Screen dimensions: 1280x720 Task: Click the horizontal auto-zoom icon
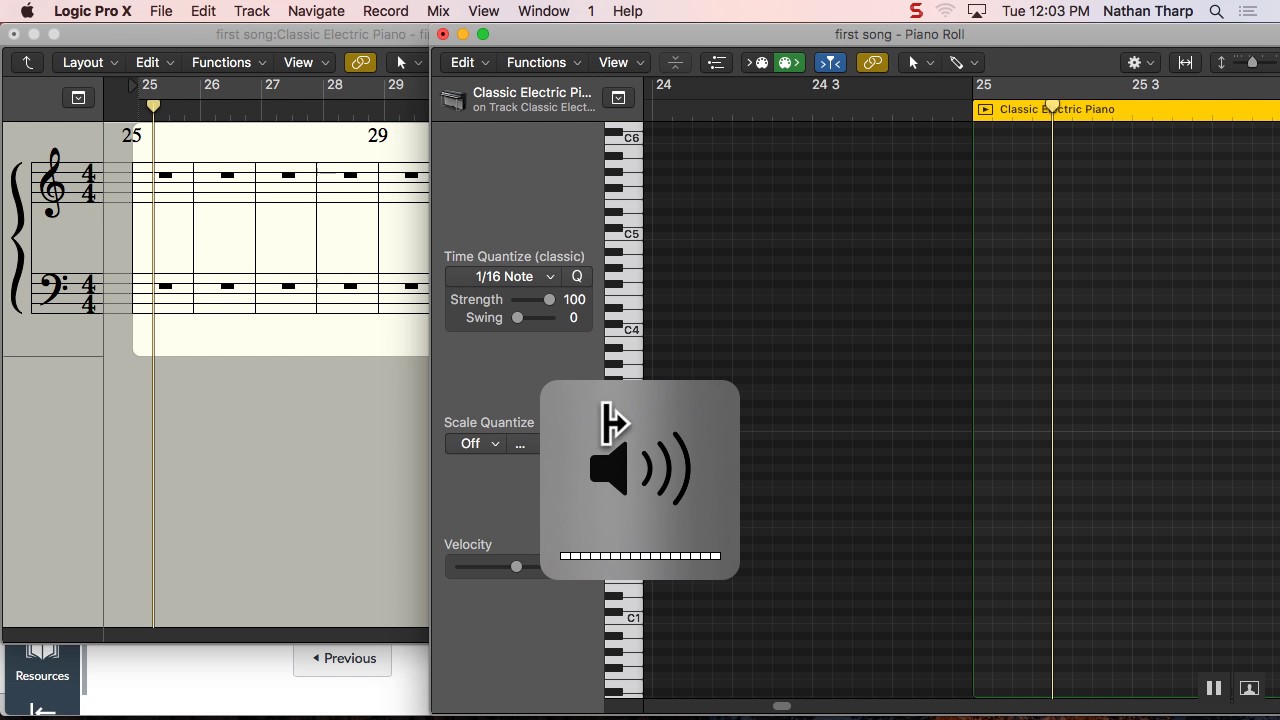[1185, 62]
